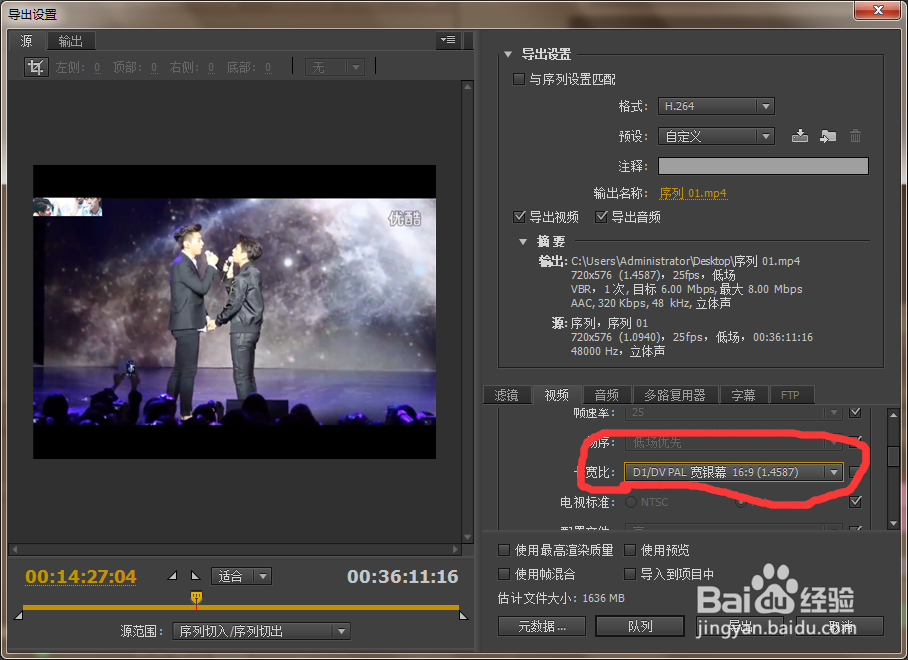The image size is (908, 660).
Task: Click the 队列 button
Action: [x=640, y=625]
